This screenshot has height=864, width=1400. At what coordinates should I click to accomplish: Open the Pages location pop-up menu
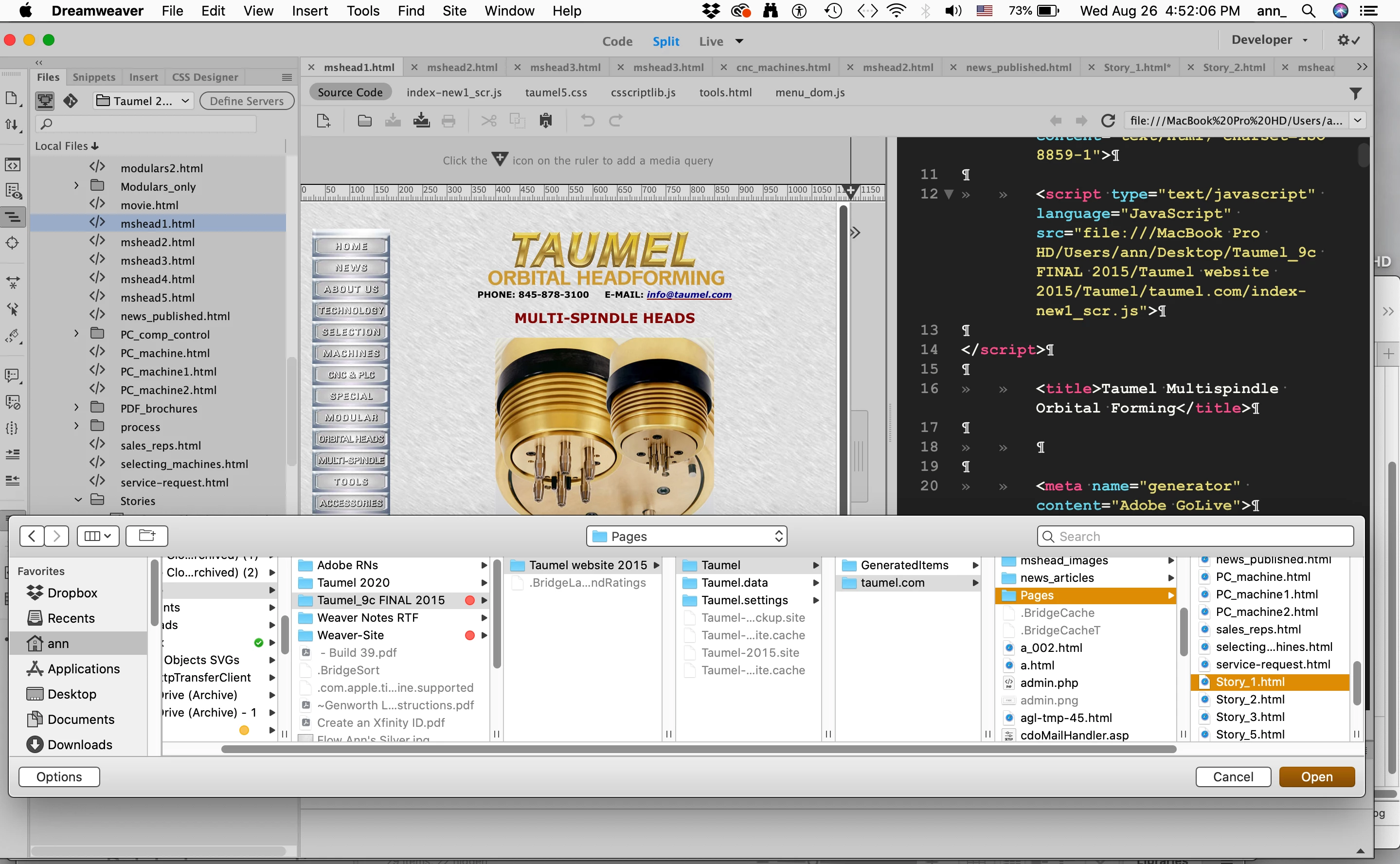coord(686,536)
